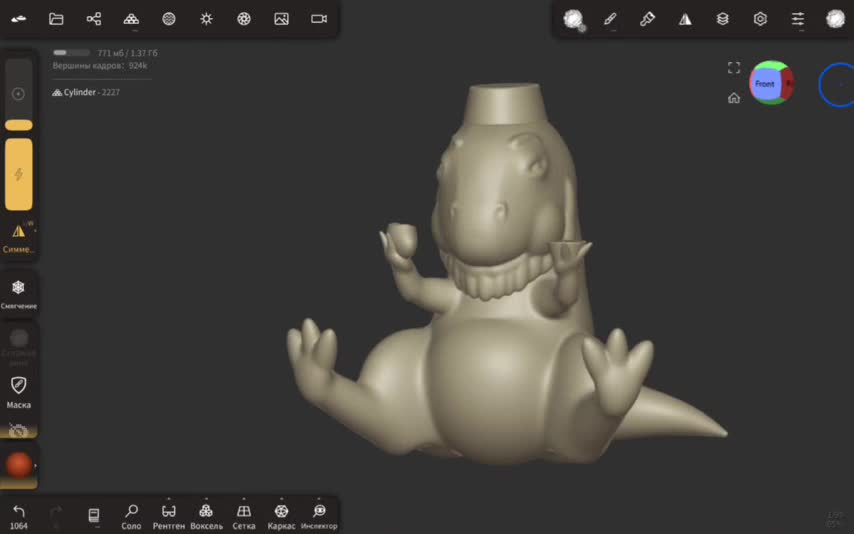Open the Background image menu
Image resolution: width=854 pixels, height=534 pixels.
[282, 19]
